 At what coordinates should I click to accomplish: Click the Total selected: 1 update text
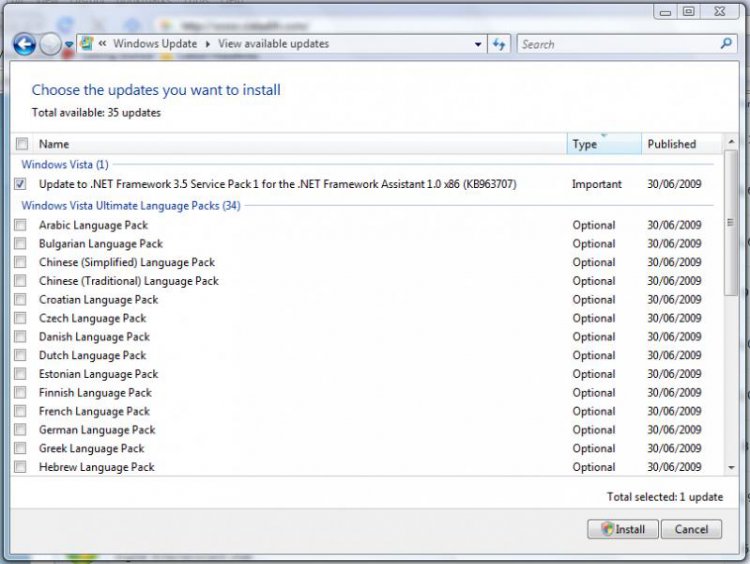point(665,497)
